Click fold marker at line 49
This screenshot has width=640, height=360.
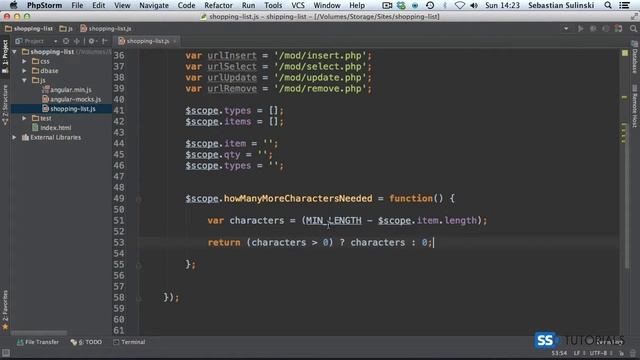tap(139, 199)
